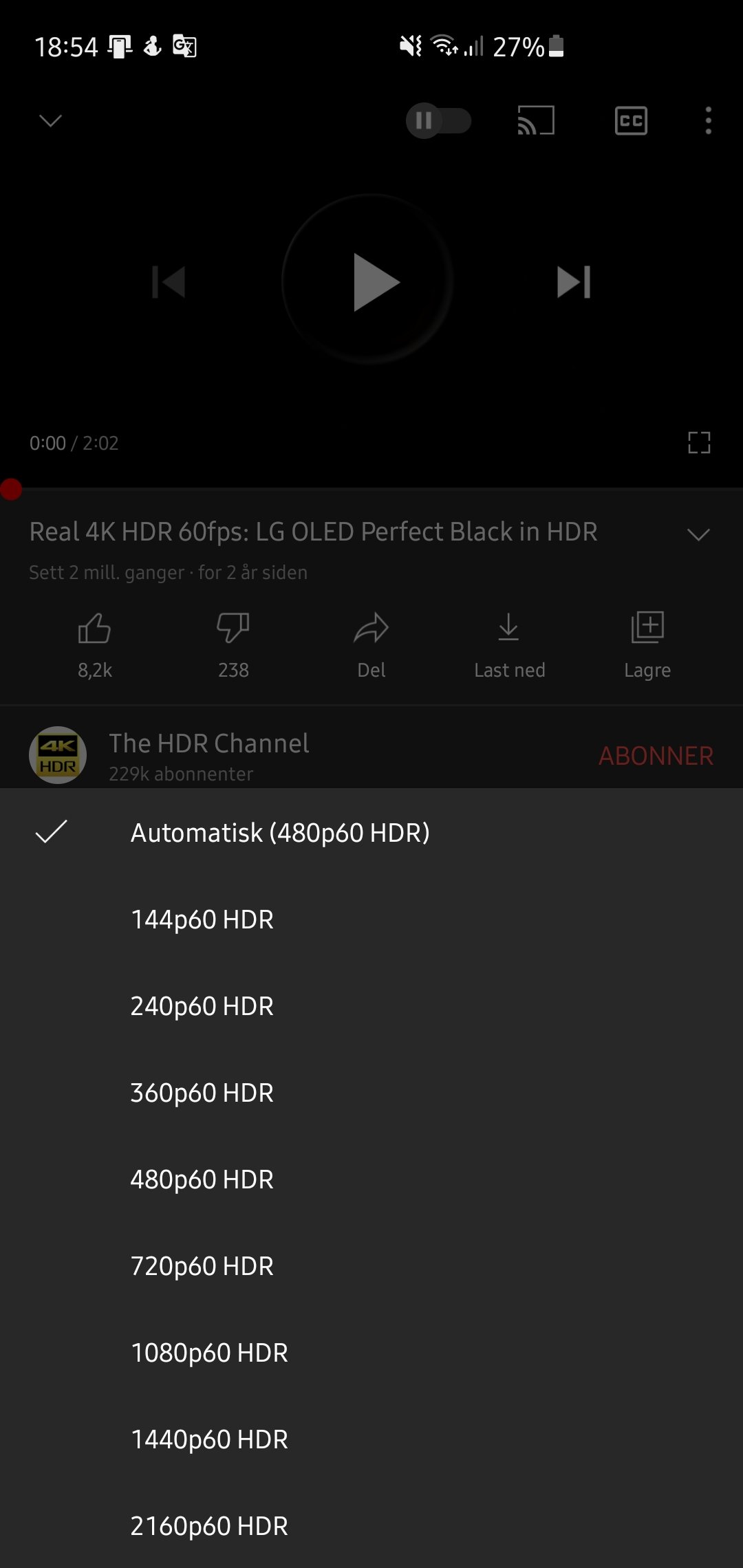Tap the Last ned download icon

tap(509, 627)
